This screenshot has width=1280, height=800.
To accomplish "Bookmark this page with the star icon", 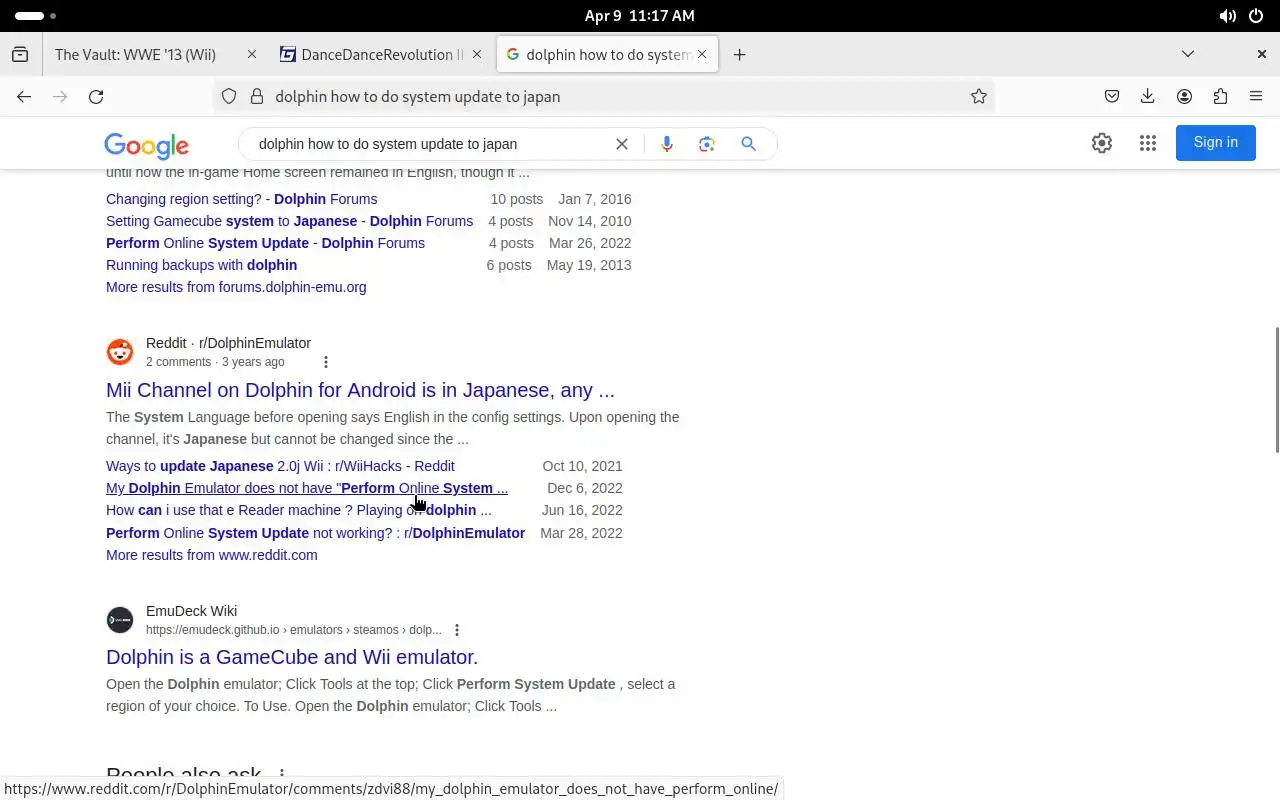I will point(979,97).
